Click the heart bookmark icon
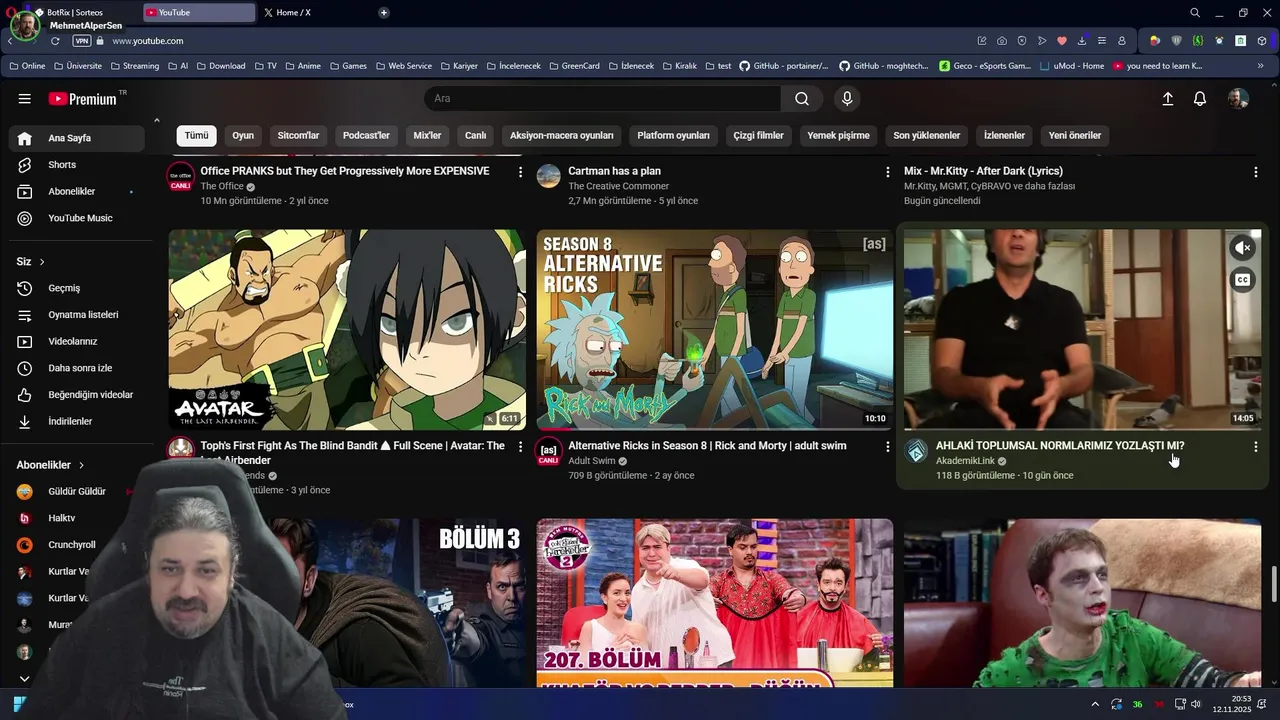This screenshot has height=720, width=1280. point(1062,41)
